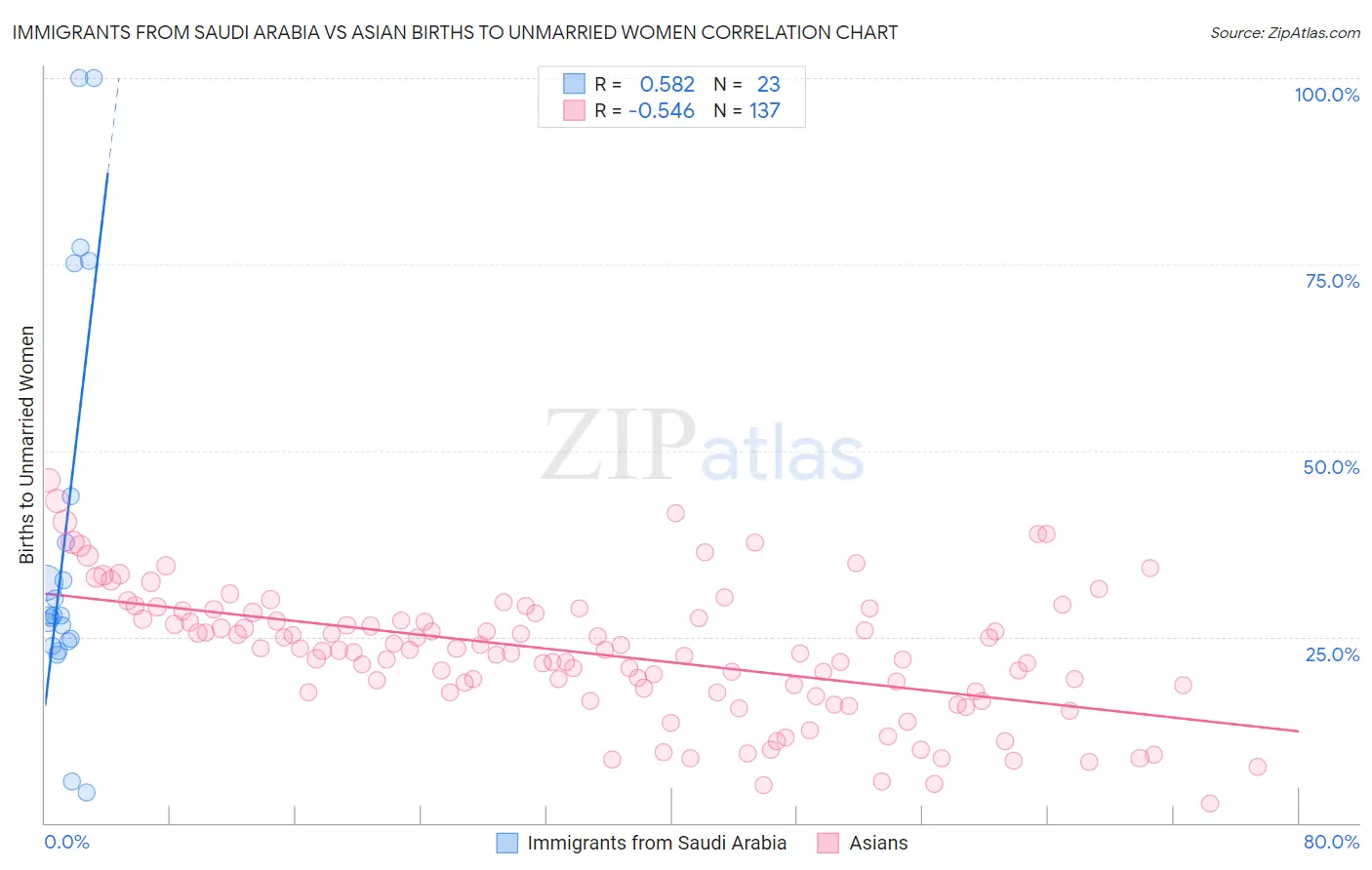Click the 100.0% y-axis label

pos(1327,95)
